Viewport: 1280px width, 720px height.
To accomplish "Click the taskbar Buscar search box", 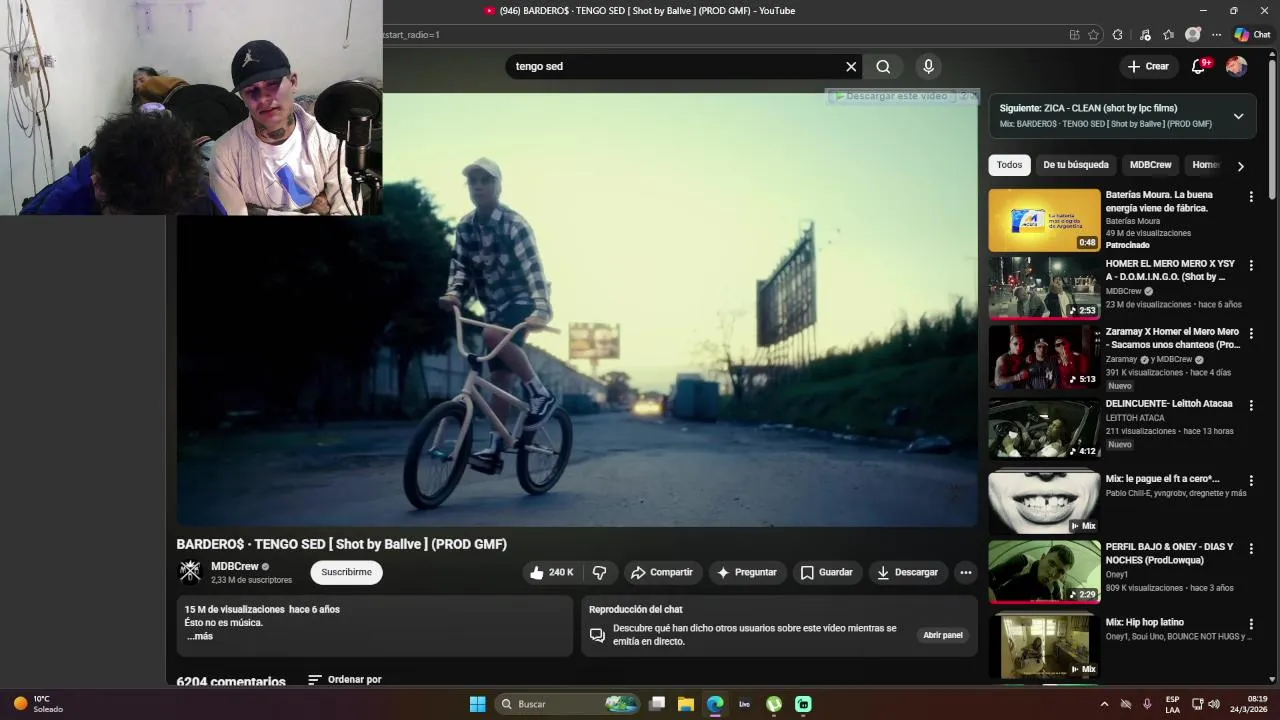I will point(568,704).
